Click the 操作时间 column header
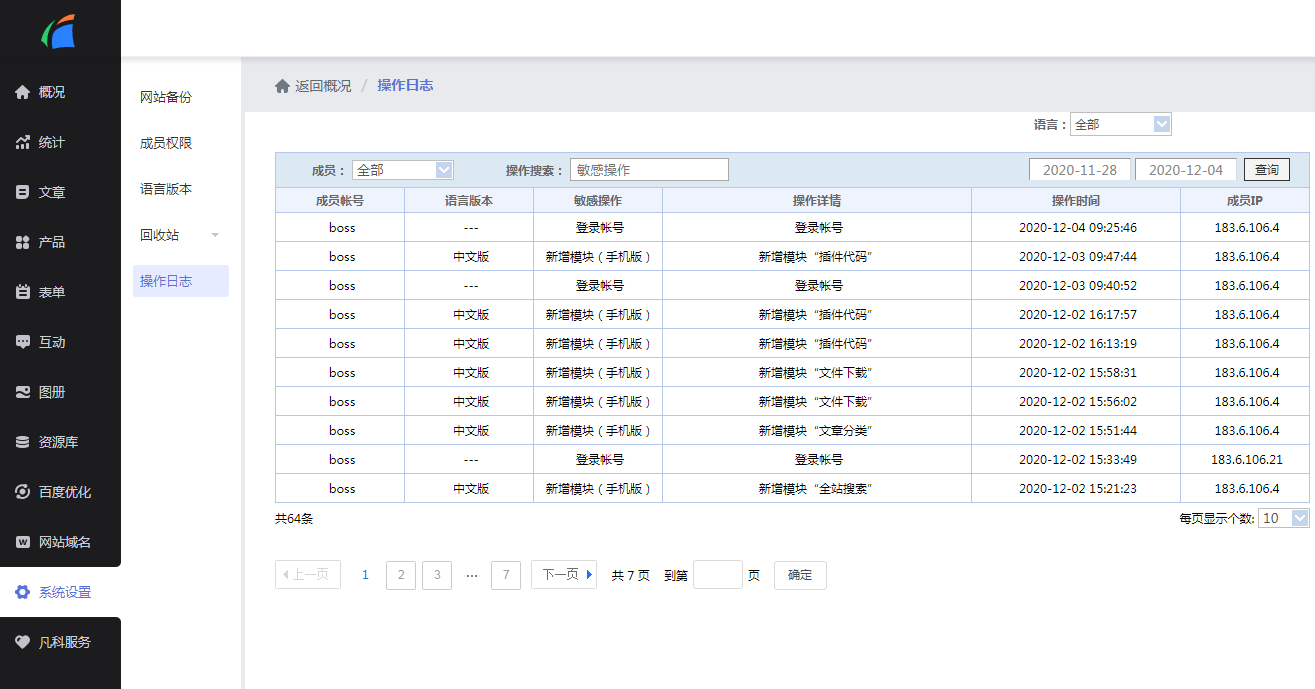 pos(1076,200)
